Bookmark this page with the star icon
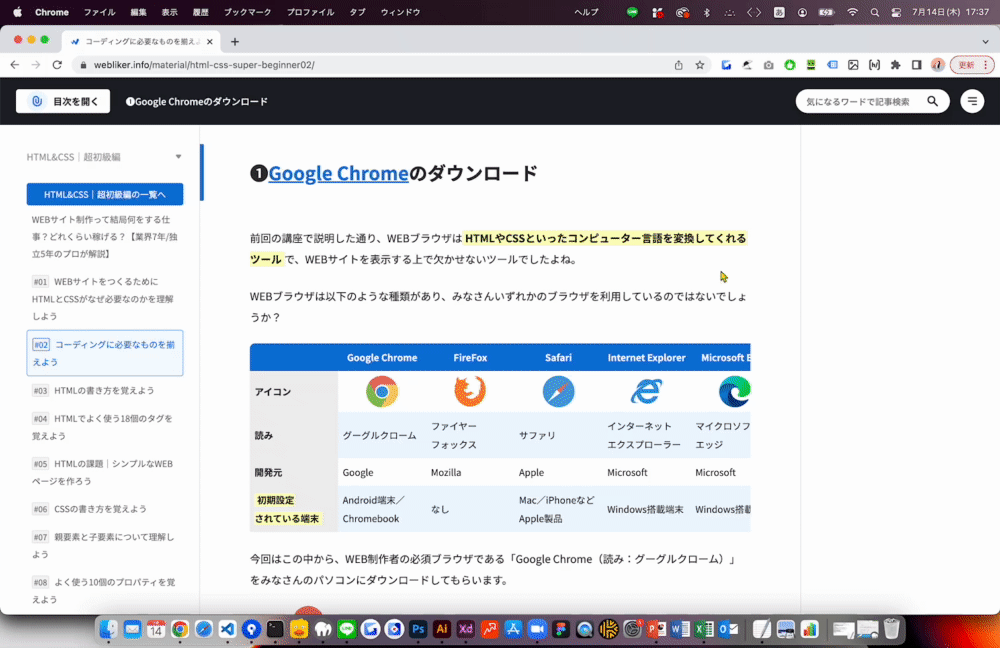The height and width of the screenshot is (648, 1000). click(x=700, y=65)
